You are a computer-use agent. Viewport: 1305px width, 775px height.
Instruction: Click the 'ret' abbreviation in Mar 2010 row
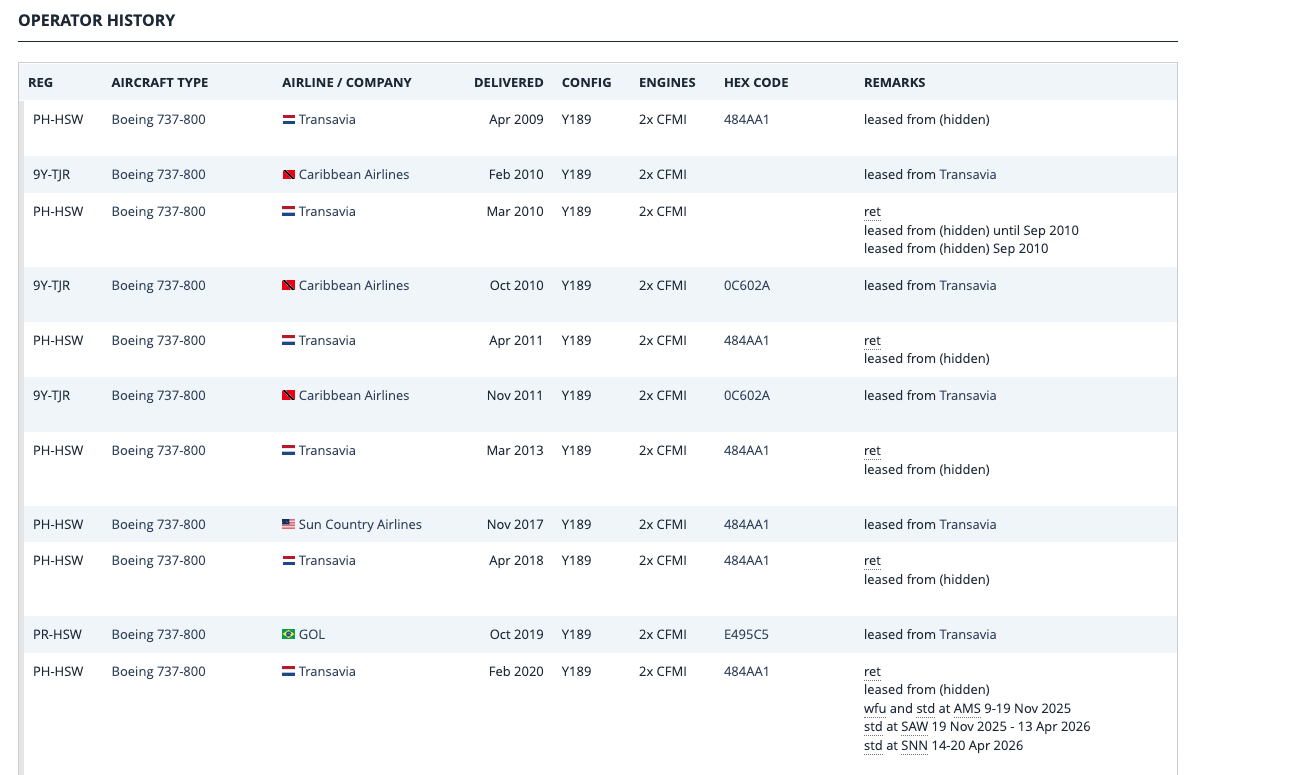point(872,212)
